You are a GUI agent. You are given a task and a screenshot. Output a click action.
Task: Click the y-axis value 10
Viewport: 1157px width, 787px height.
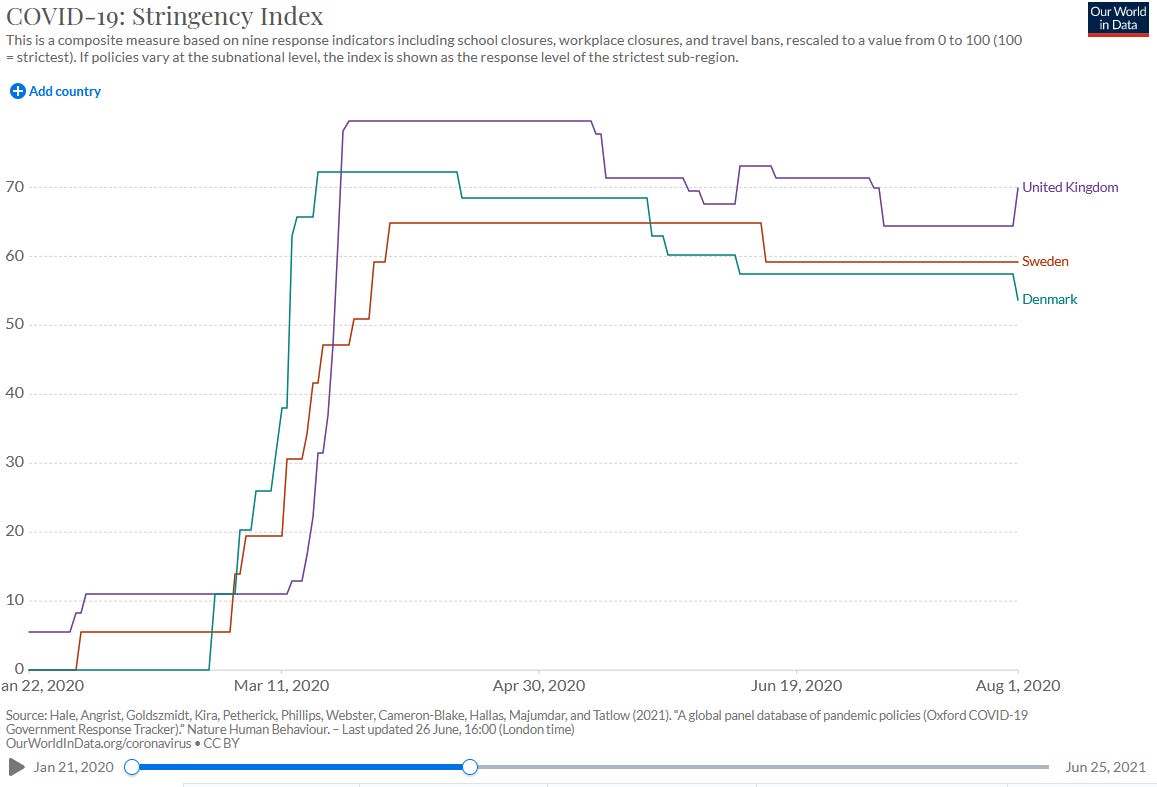[x=15, y=600]
